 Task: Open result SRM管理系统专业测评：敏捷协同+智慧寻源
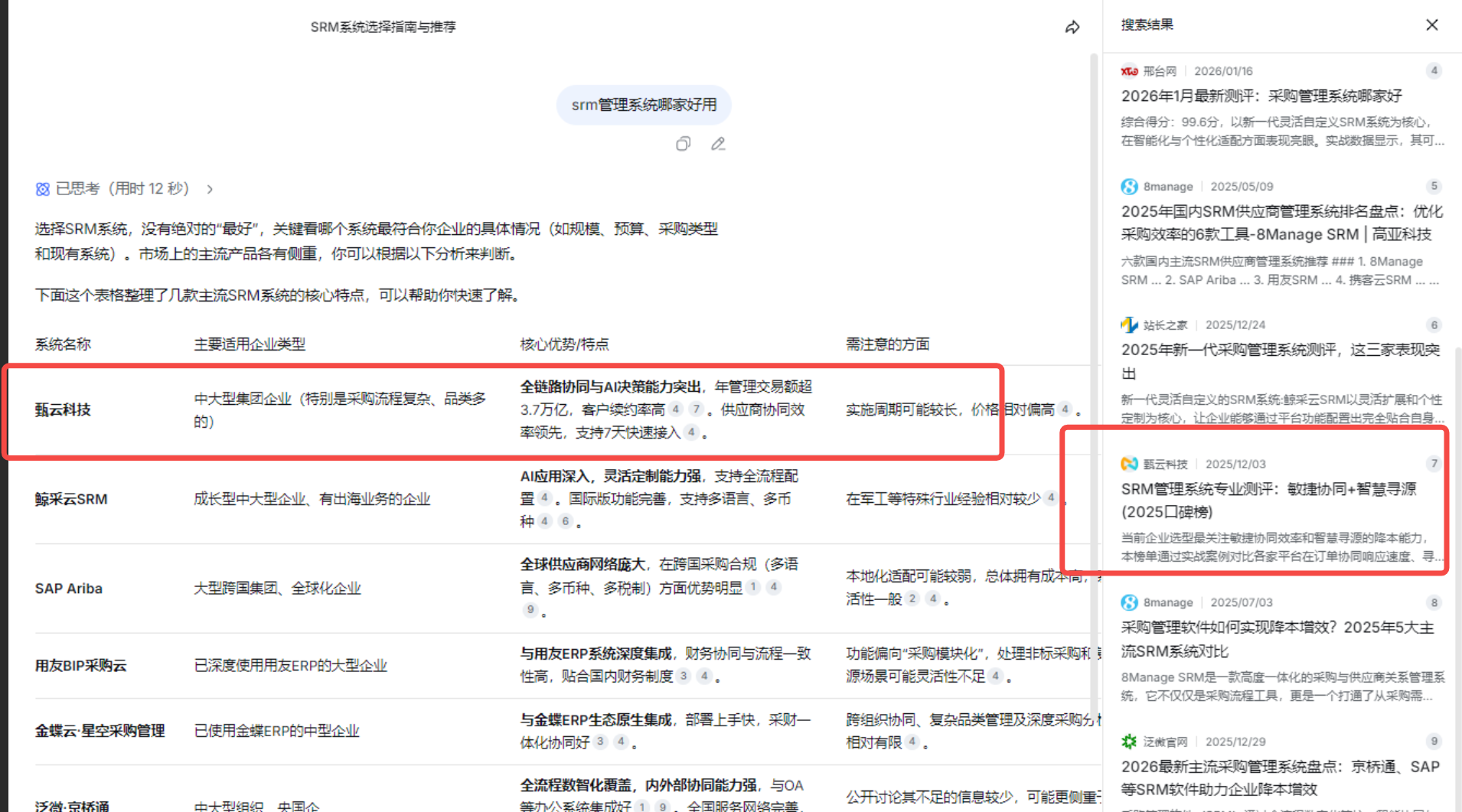pyautogui.click(x=1269, y=500)
